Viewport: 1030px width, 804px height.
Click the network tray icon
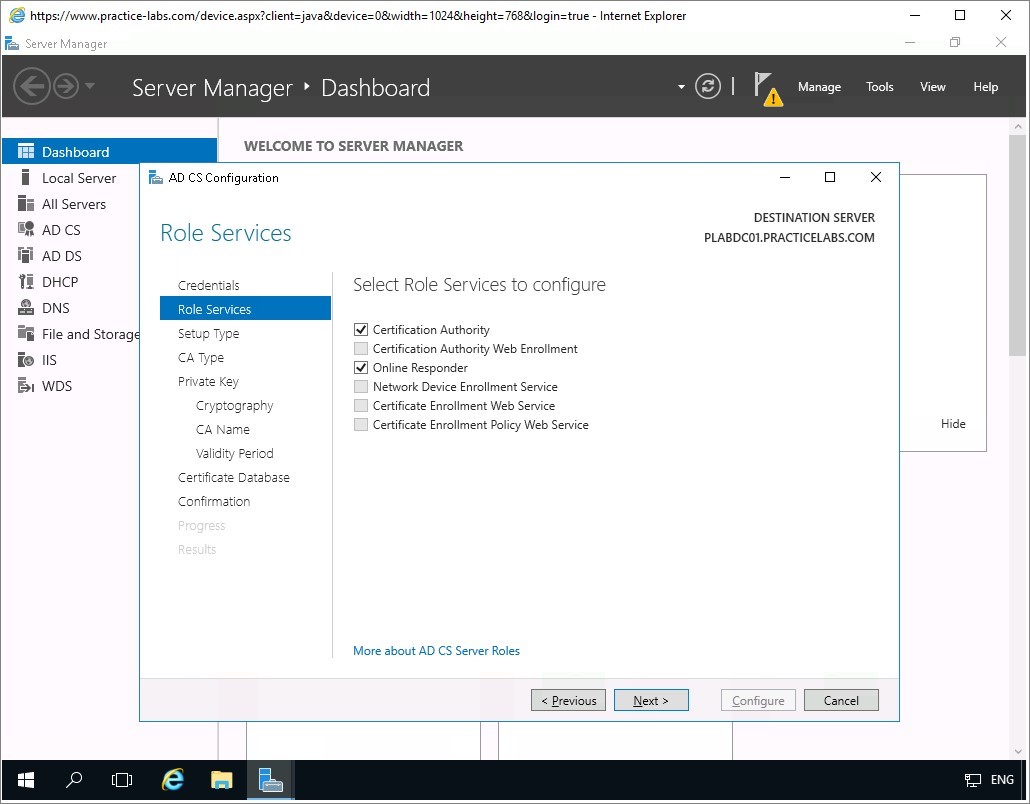[972, 780]
